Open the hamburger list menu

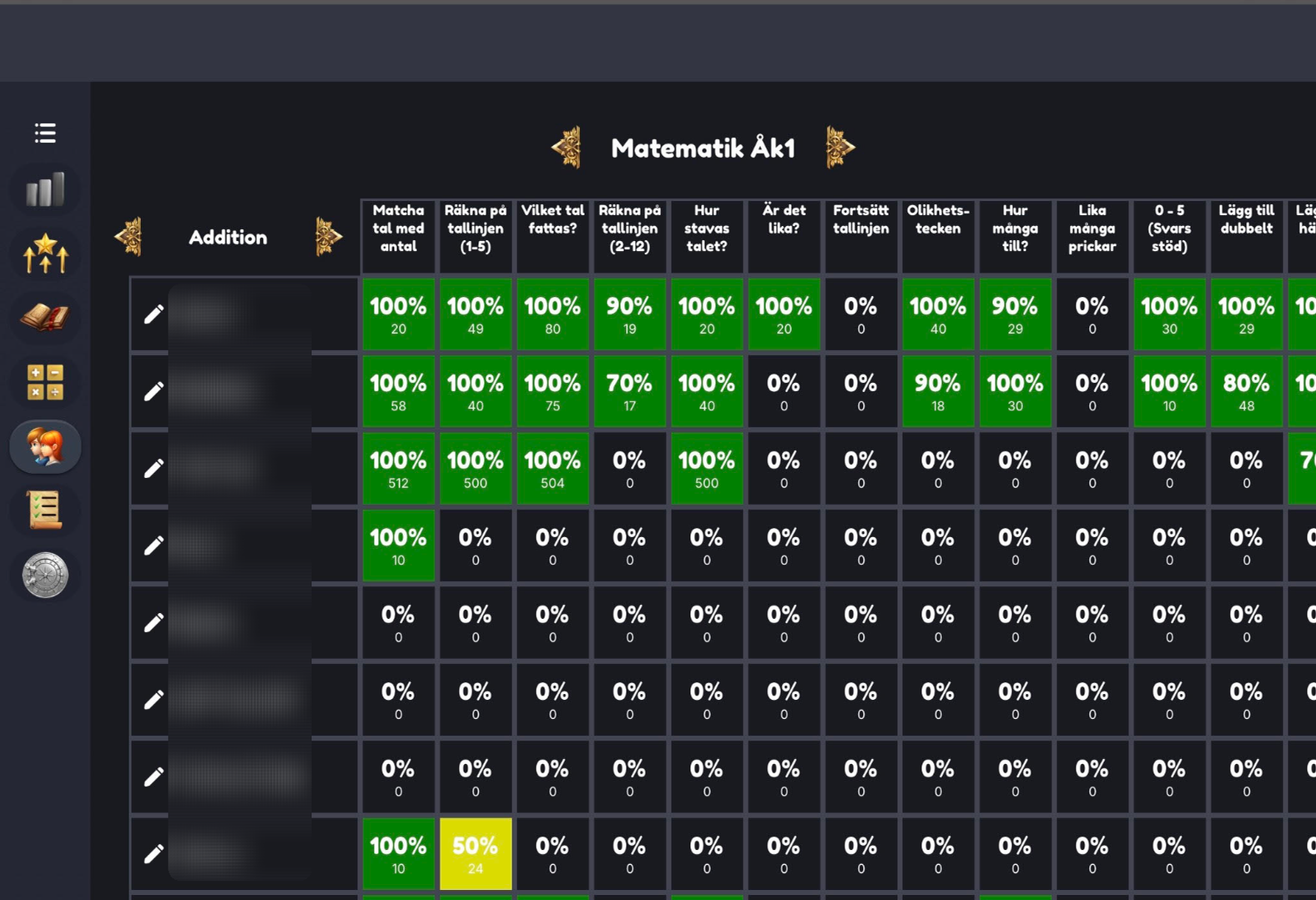coord(45,133)
